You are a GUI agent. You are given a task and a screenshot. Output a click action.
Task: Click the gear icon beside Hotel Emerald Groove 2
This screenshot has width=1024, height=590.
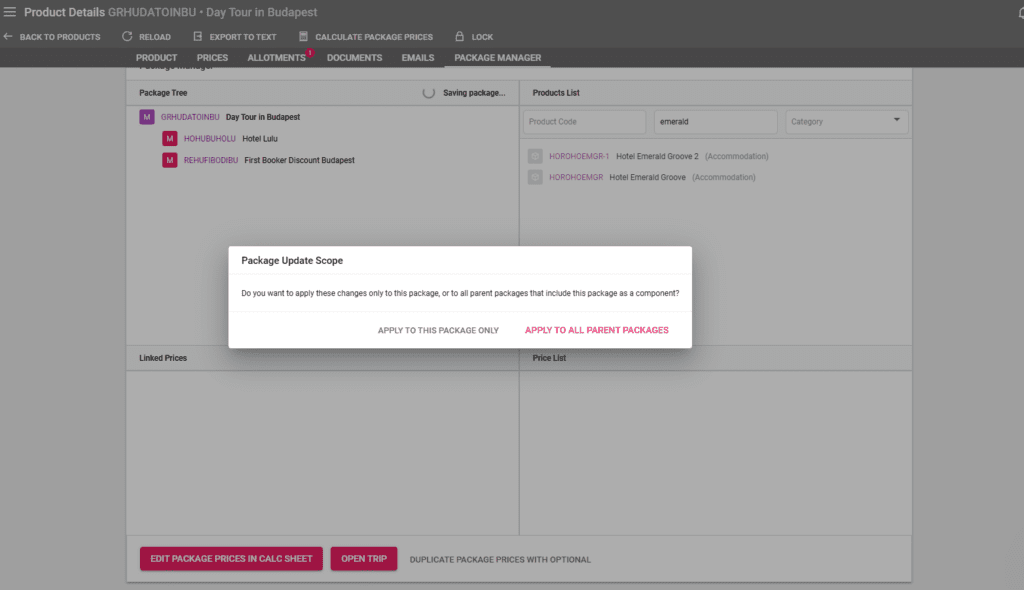pos(535,156)
